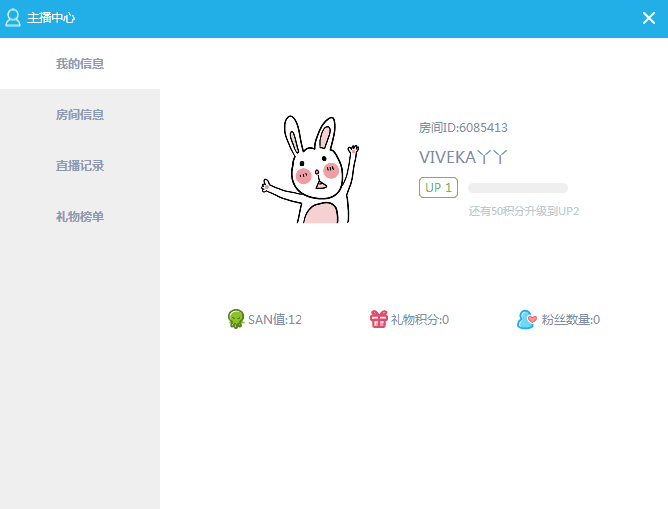Switch to the 直播记录 tab
The width and height of the screenshot is (668, 509).
[x=80, y=166]
